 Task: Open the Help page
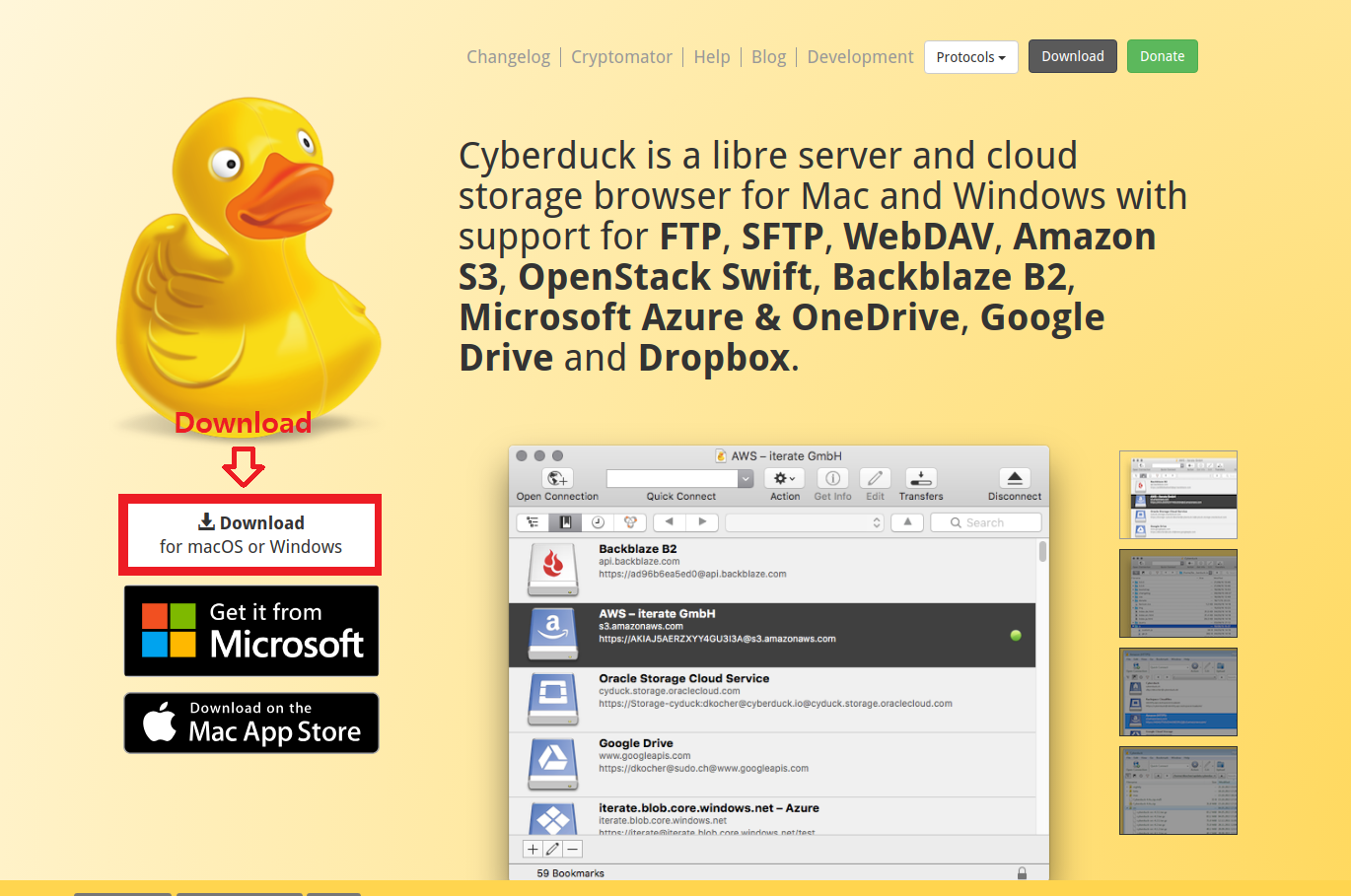(x=712, y=56)
